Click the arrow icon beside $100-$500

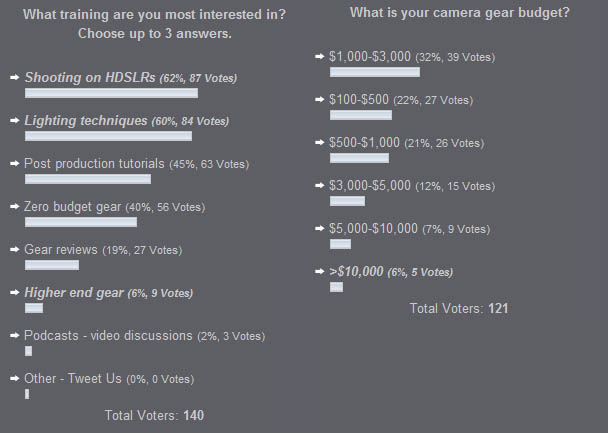coord(320,100)
